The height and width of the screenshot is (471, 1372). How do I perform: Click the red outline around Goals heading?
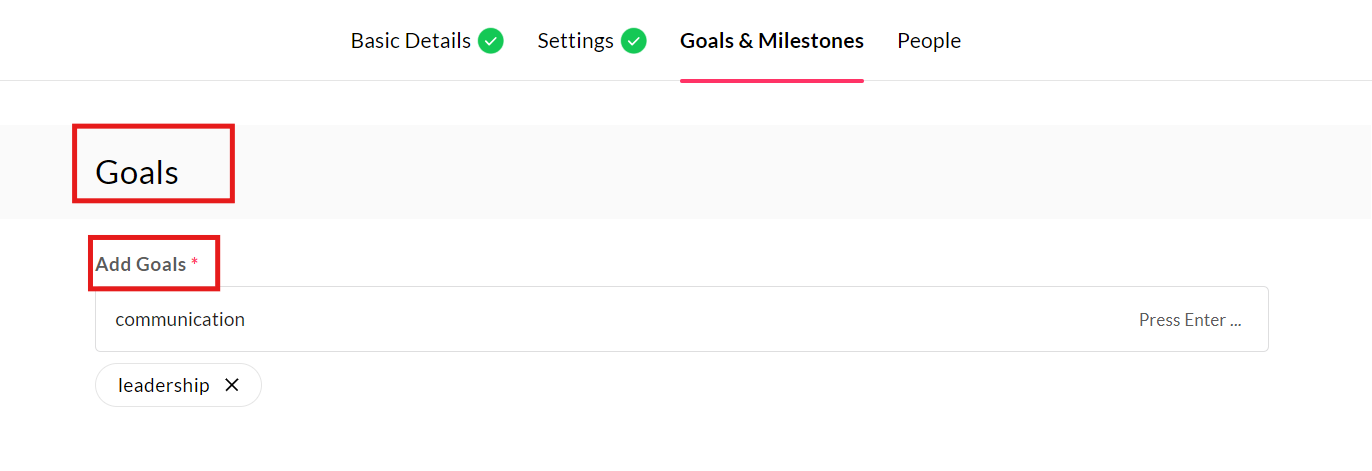tap(153, 126)
